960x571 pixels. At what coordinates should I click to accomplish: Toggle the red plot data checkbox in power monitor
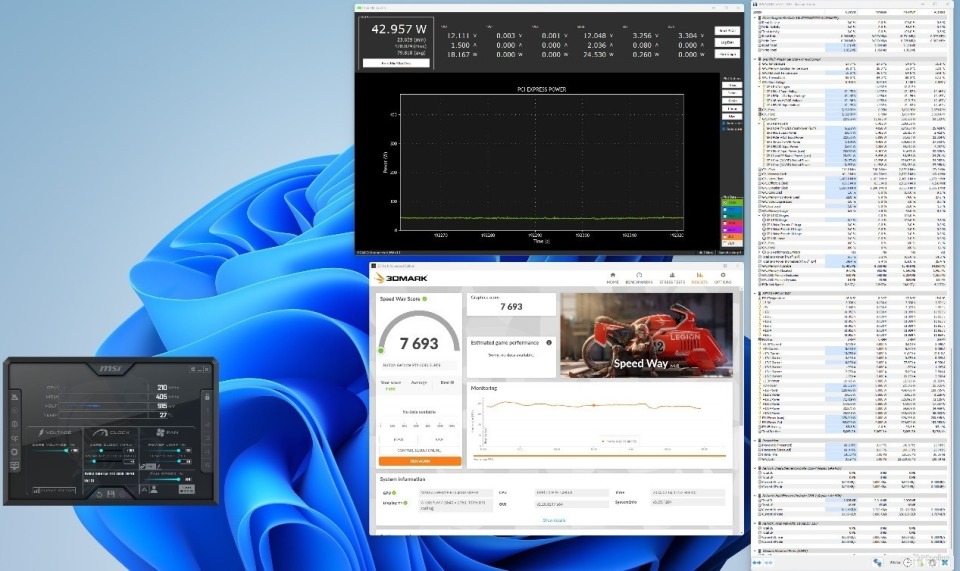(x=725, y=223)
